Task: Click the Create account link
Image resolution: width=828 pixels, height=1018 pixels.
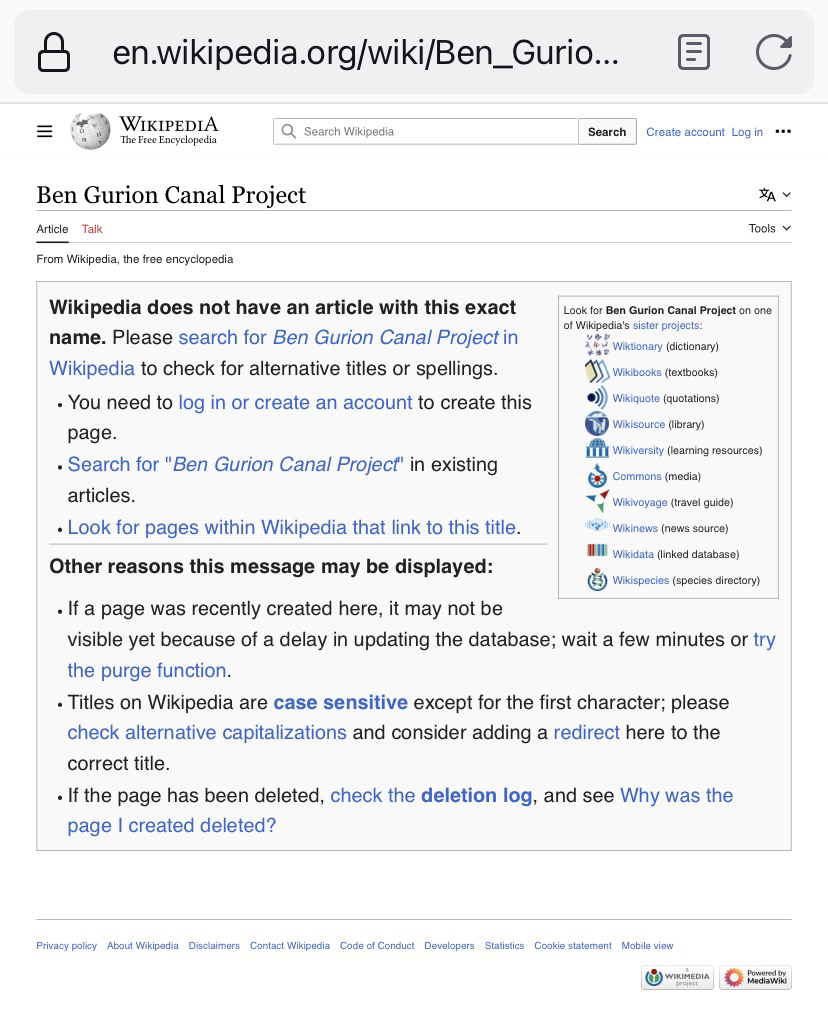Action: (x=685, y=132)
